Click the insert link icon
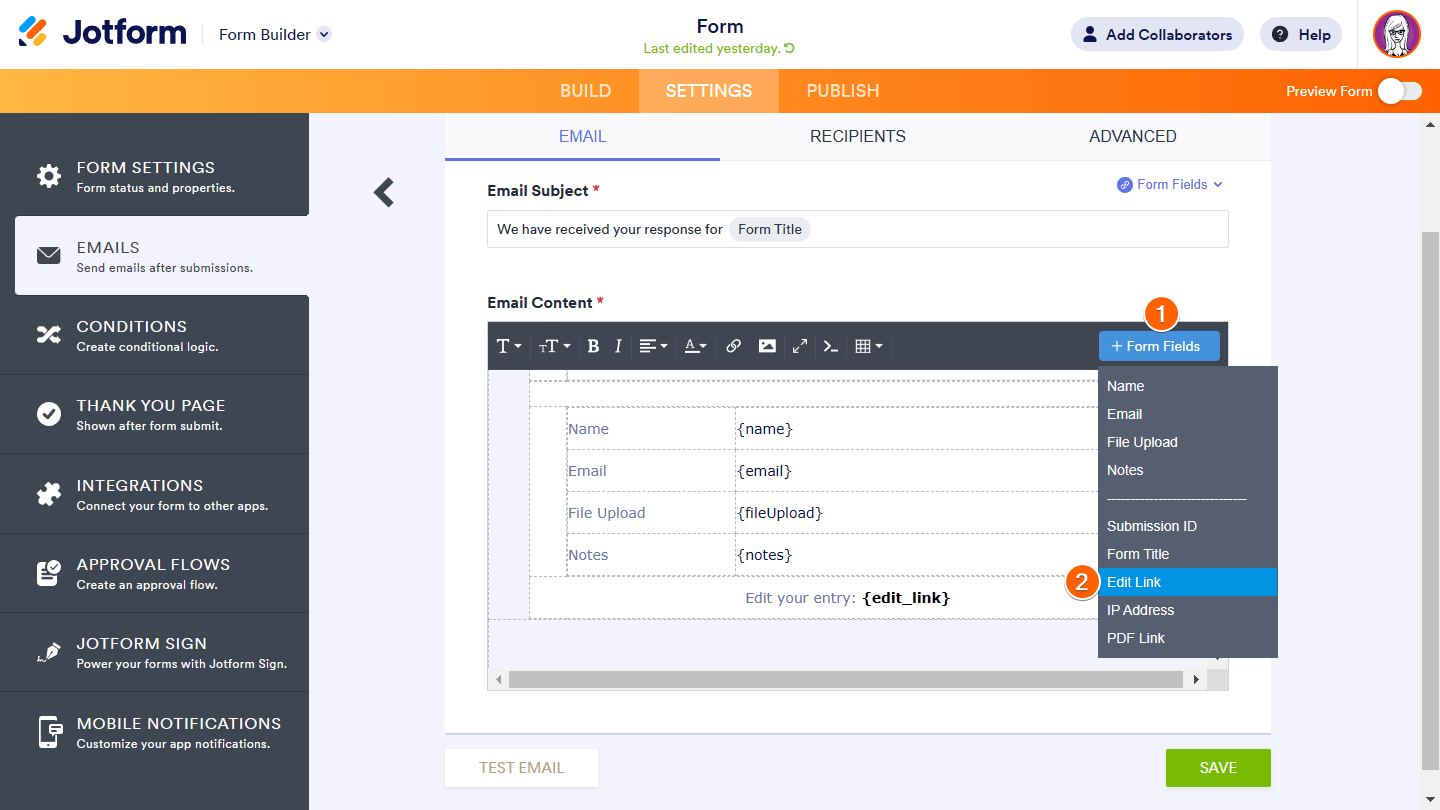 [x=734, y=346]
